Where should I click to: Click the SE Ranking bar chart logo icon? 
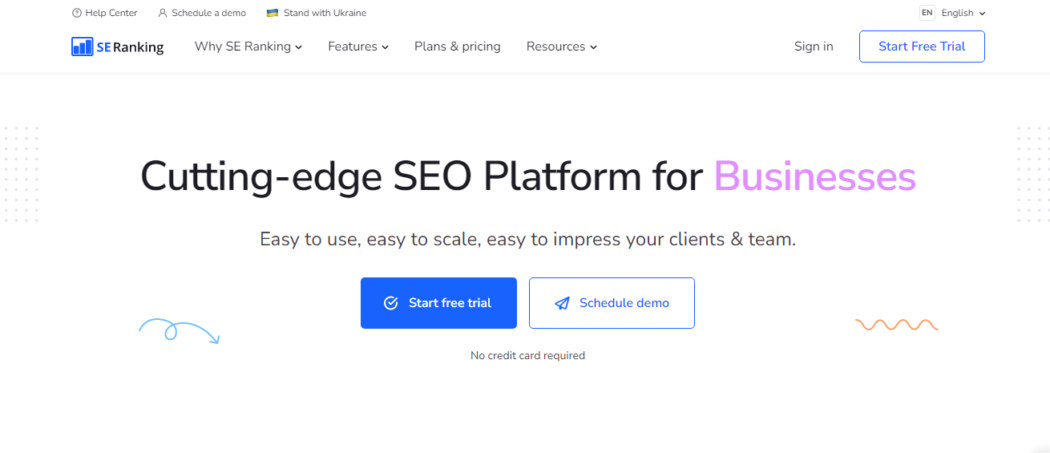[x=82, y=46]
